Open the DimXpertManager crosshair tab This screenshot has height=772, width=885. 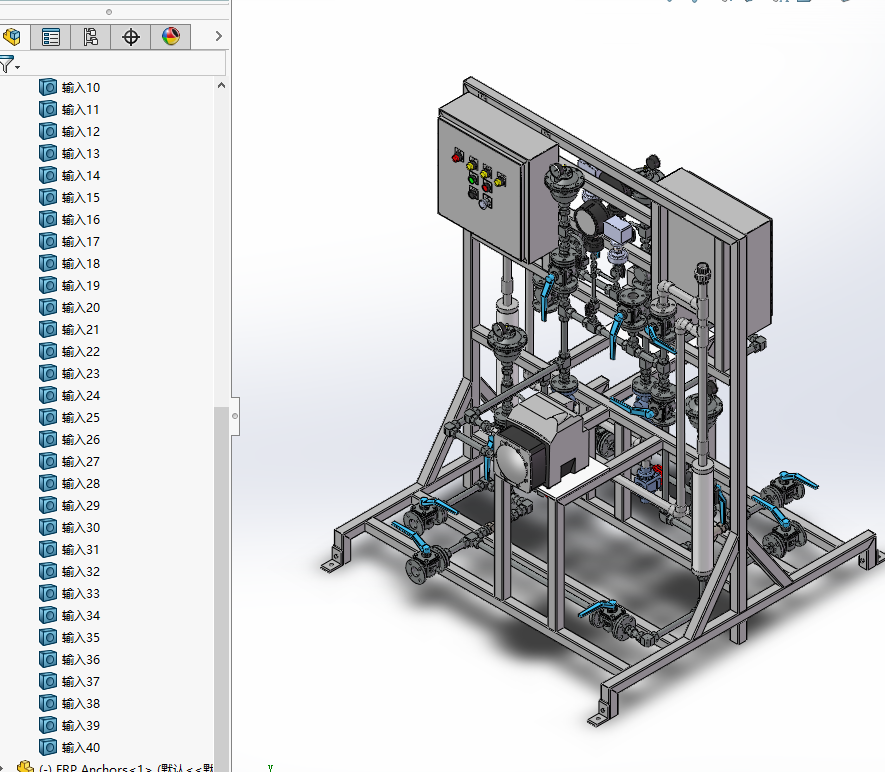(131, 37)
